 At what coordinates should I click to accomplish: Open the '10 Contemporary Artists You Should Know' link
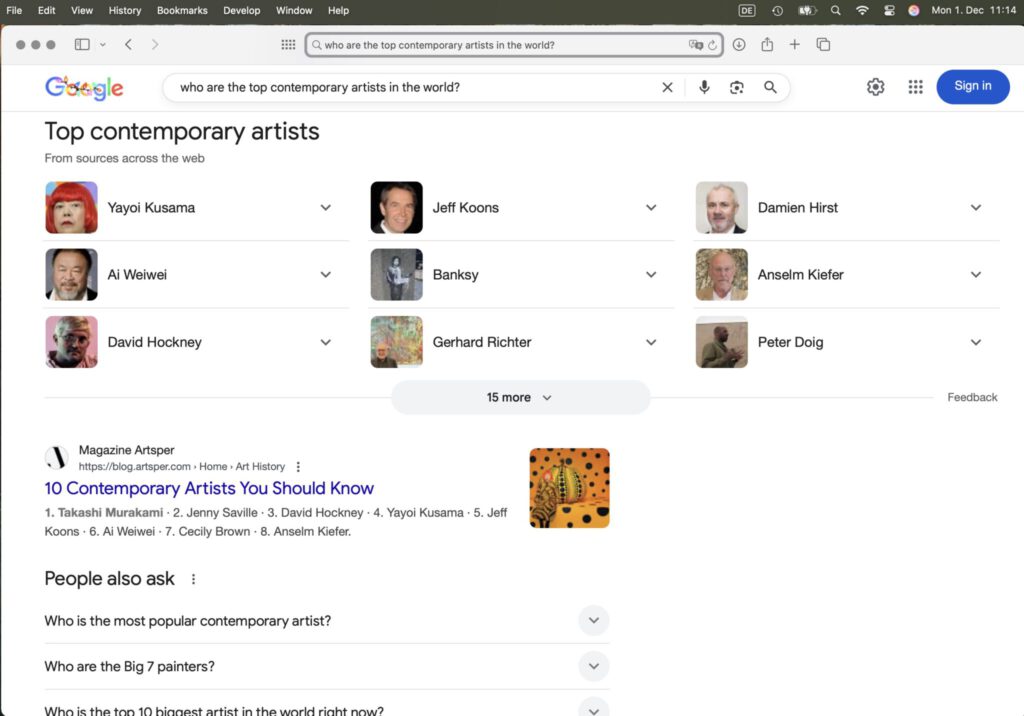(209, 488)
